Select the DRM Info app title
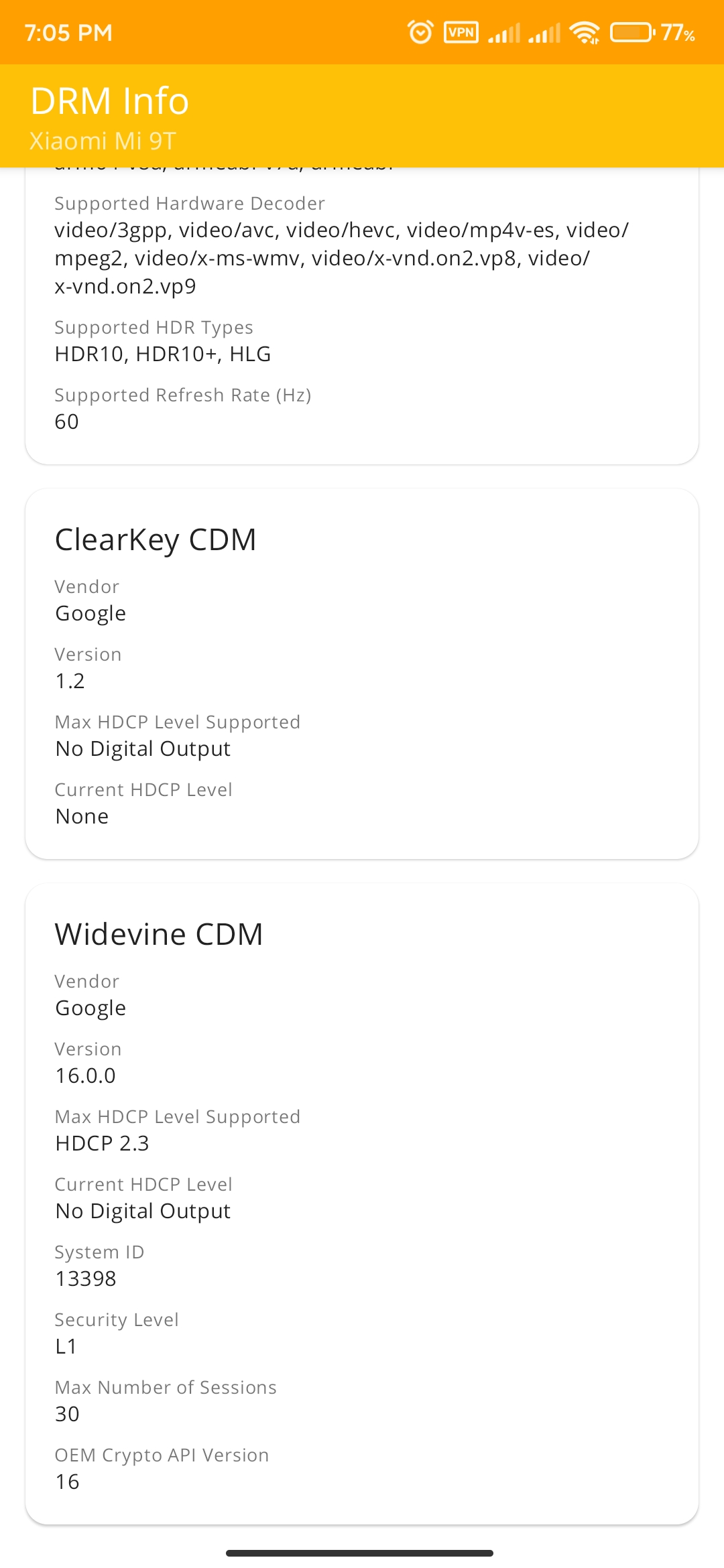The image size is (724, 1568). tap(110, 101)
